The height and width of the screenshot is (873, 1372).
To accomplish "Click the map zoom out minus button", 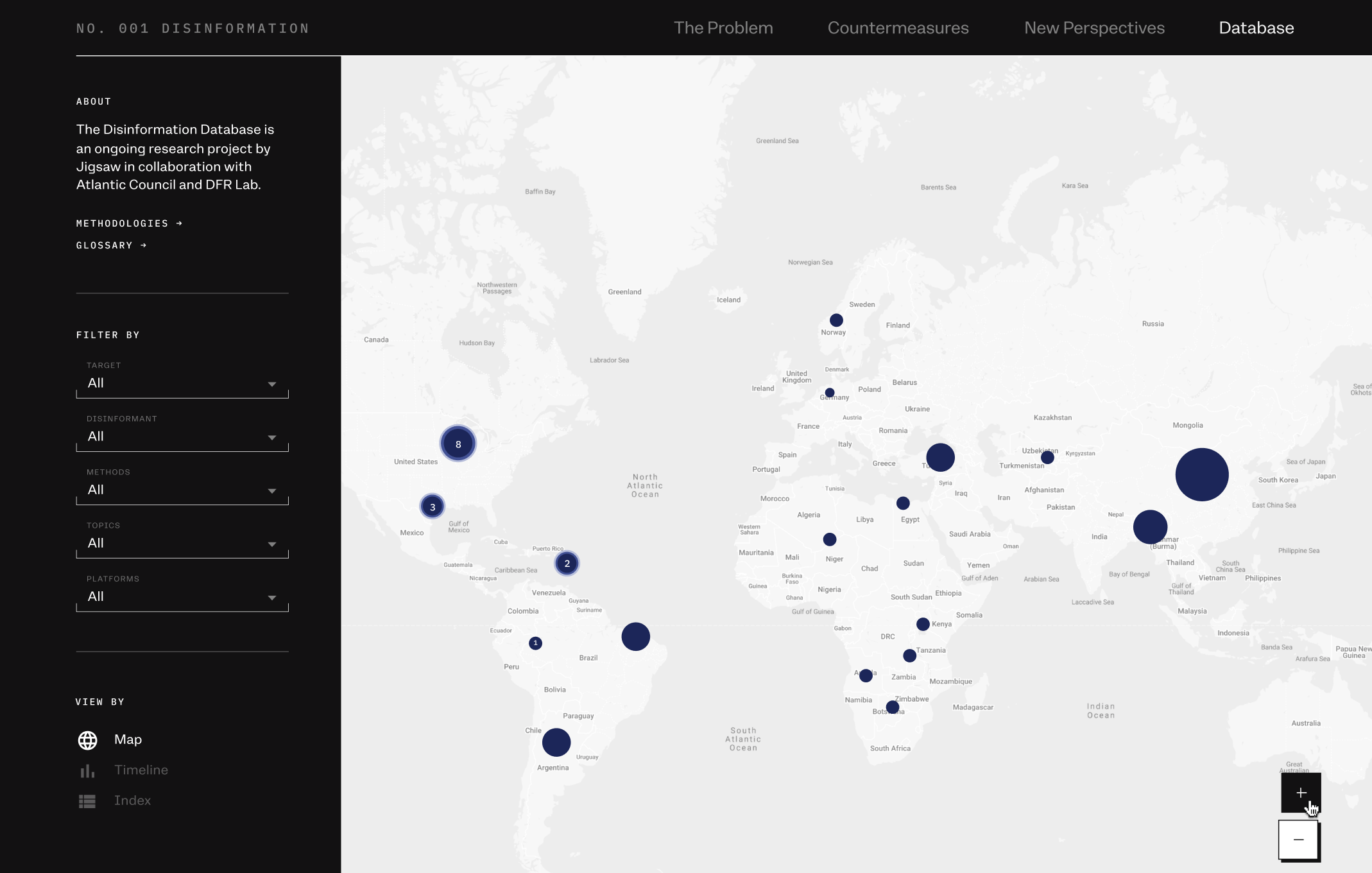I will pyautogui.click(x=1298, y=840).
